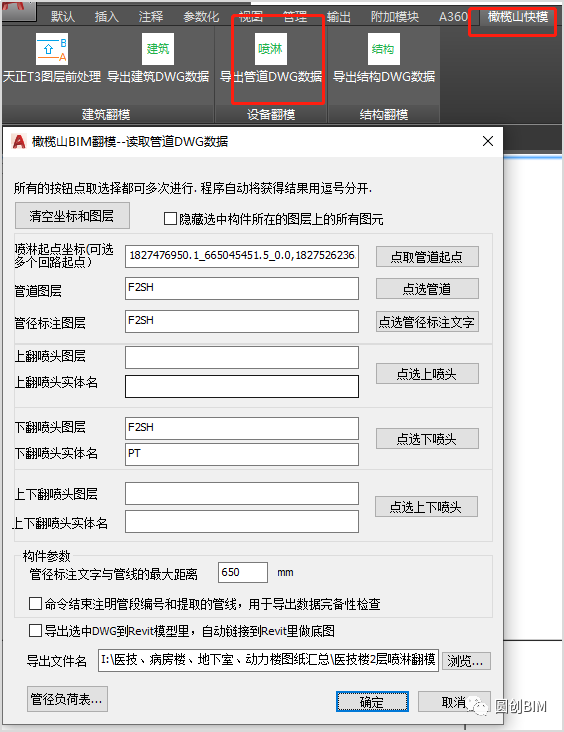Click the 点选管径标注文字 button
The image size is (564, 732).
427,322
